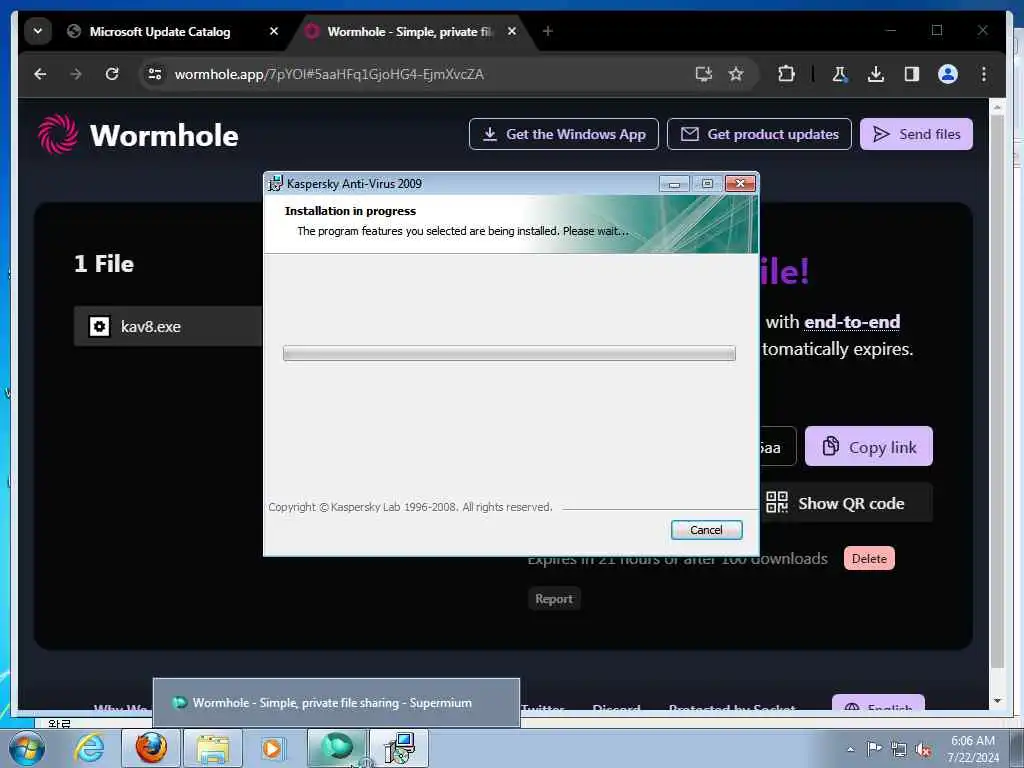The height and width of the screenshot is (768, 1024).
Task: Open site information icon in address bar
Action: coord(155,74)
